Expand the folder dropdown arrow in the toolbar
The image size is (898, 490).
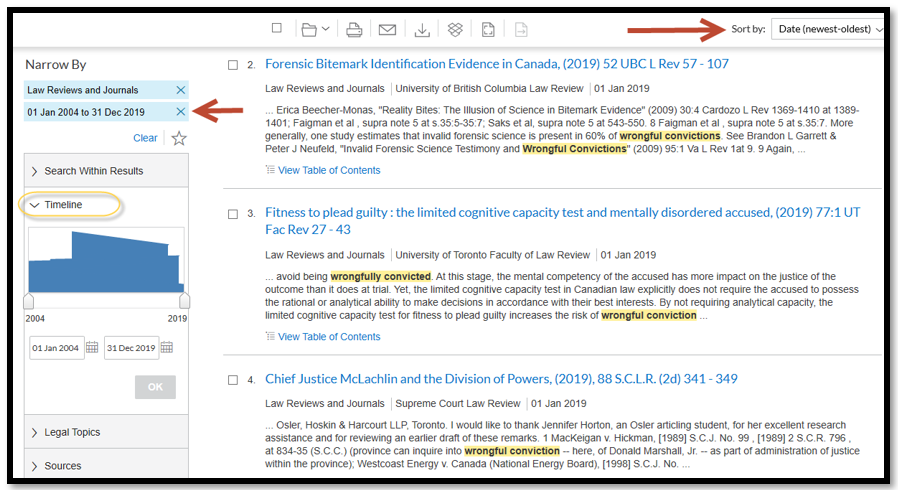(325, 29)
